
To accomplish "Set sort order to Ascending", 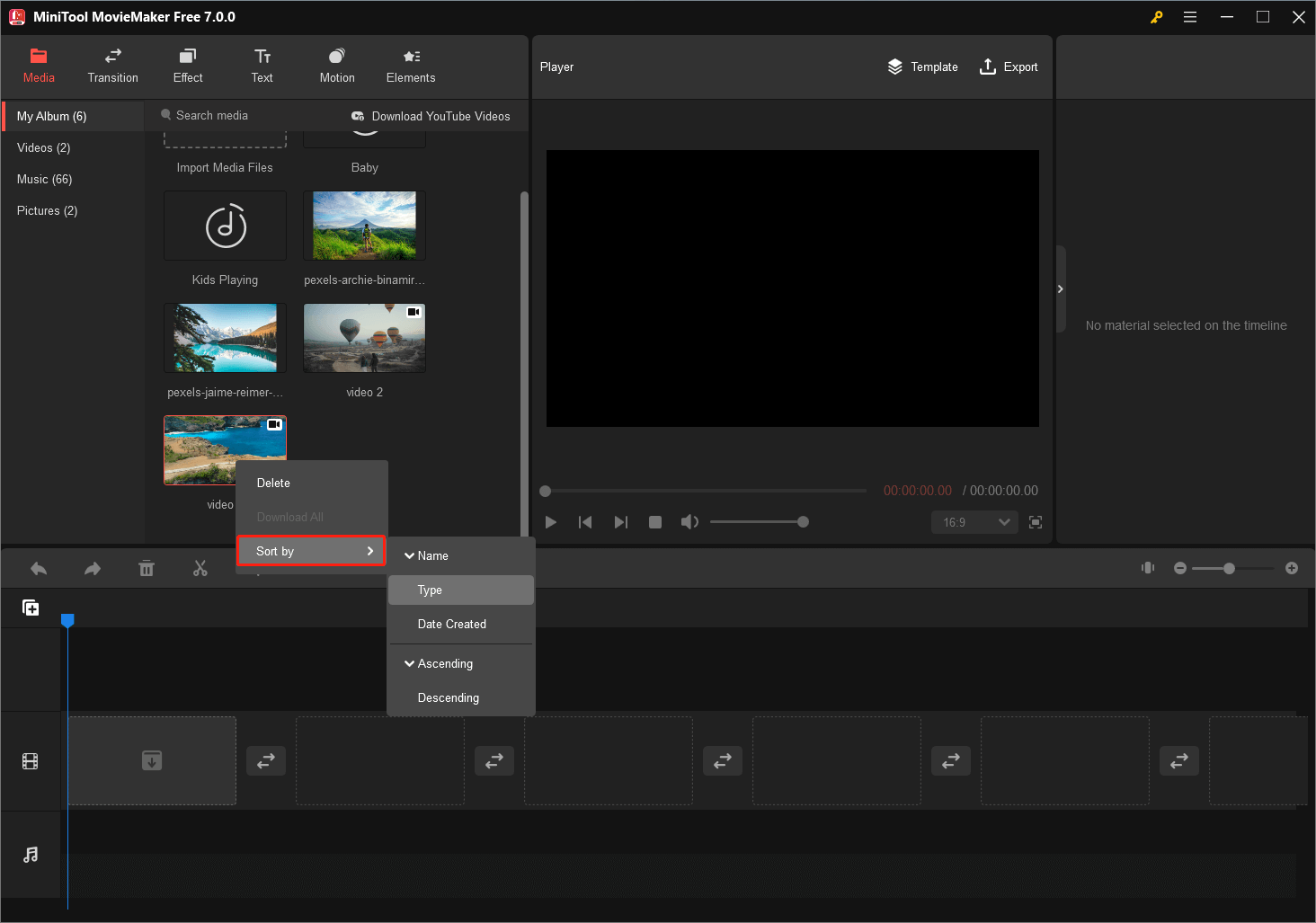I will pyautogui.click(x=461, y=663).
